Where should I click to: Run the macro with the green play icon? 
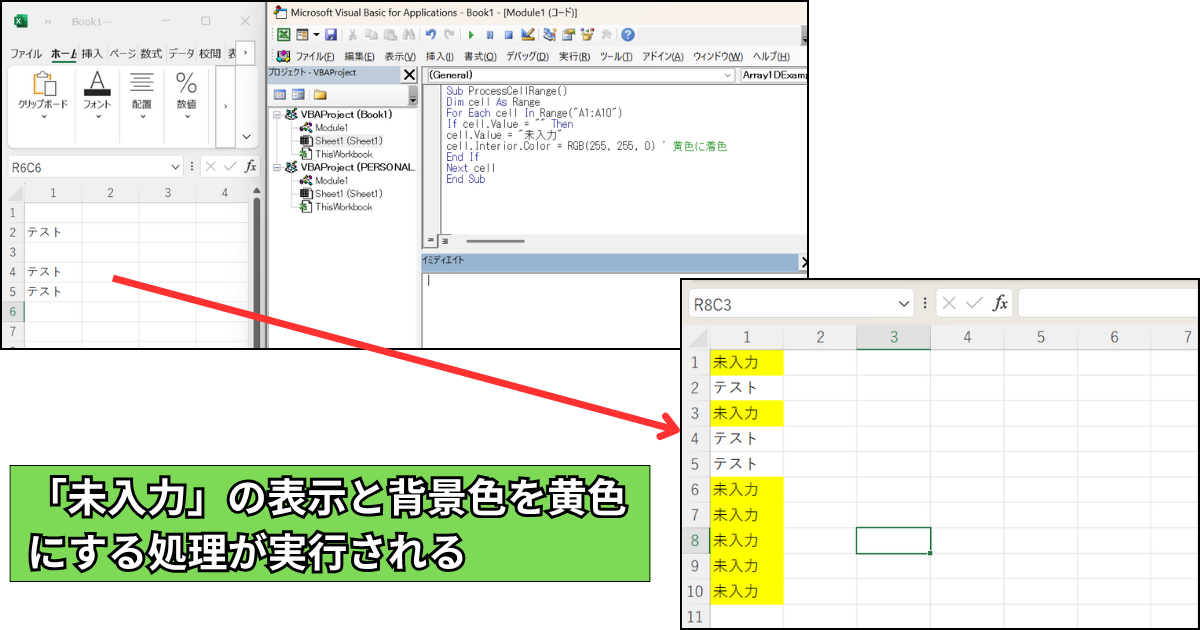click(471, 34)
